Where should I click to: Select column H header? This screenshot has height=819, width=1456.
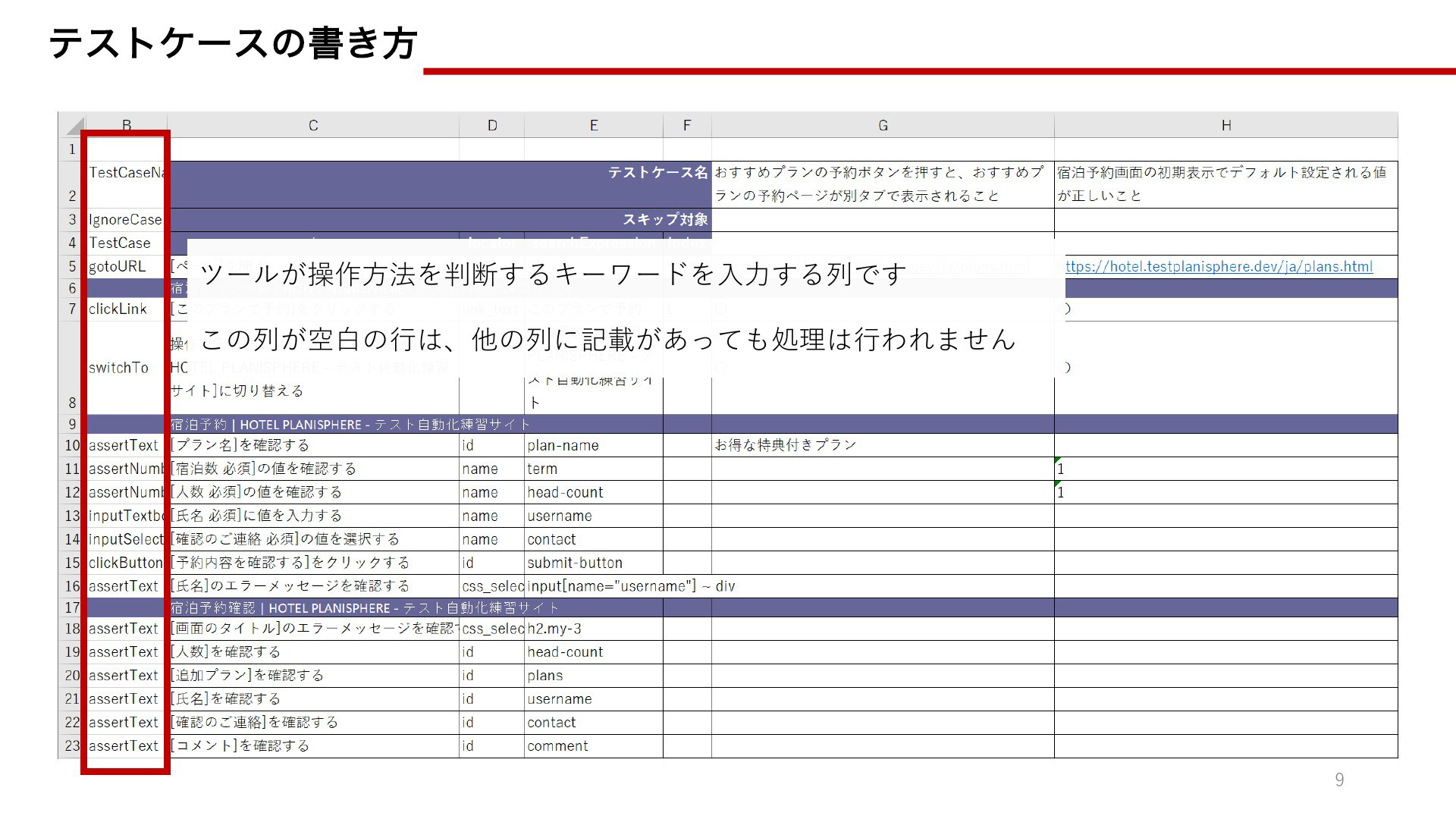[1225, 126]
